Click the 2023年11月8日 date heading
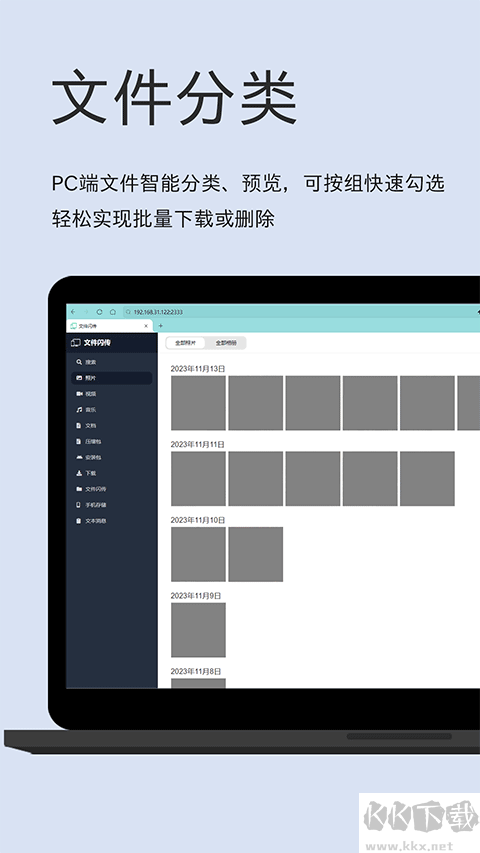This screenshot has width=480, height=853. tap(196, 671)
